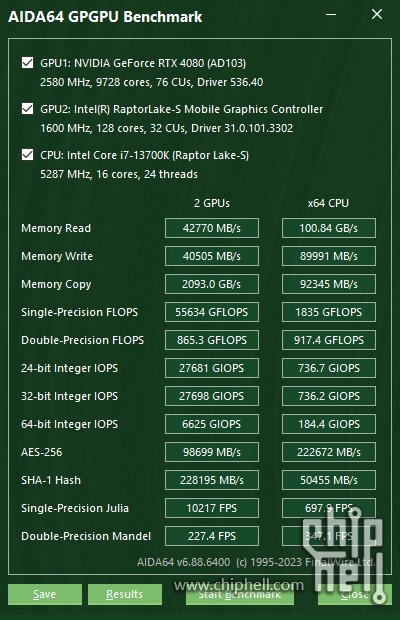Click the GPU Memory Copy value 2093.0 GB/s
Image resolution: width=400 pixels, height=620 pixels.
point(212,284)
